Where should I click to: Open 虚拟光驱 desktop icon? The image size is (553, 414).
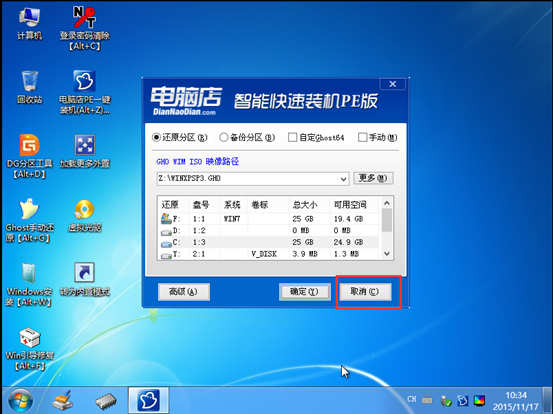point(85,216)
